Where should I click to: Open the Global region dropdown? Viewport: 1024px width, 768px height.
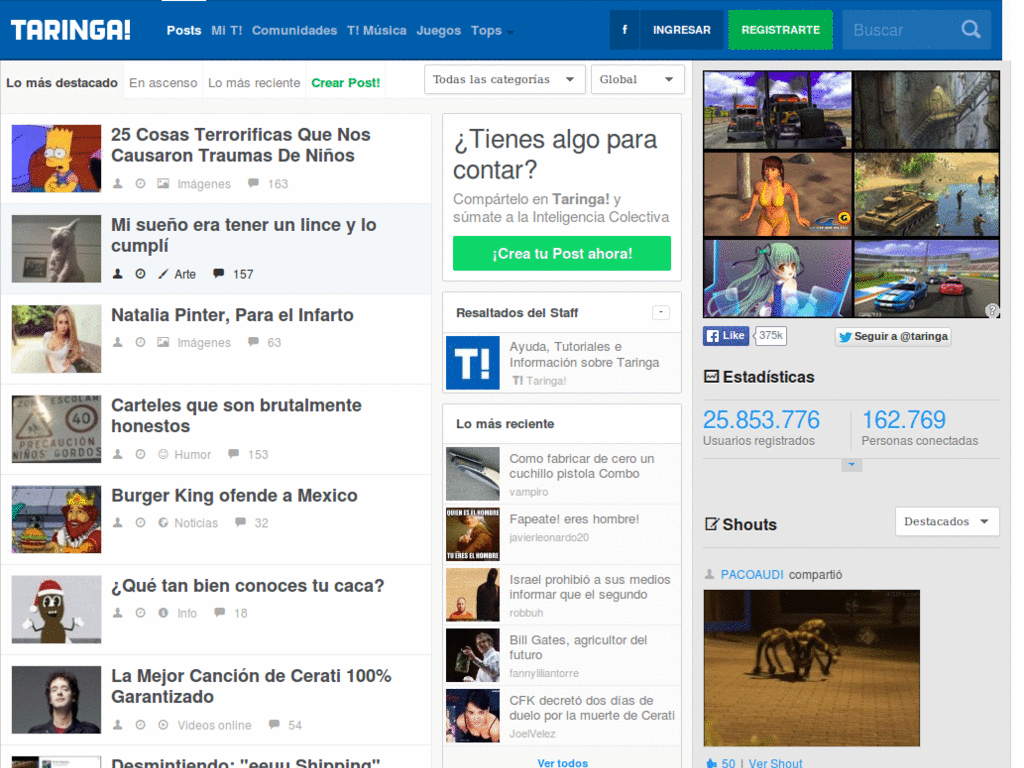coord(637,79)
